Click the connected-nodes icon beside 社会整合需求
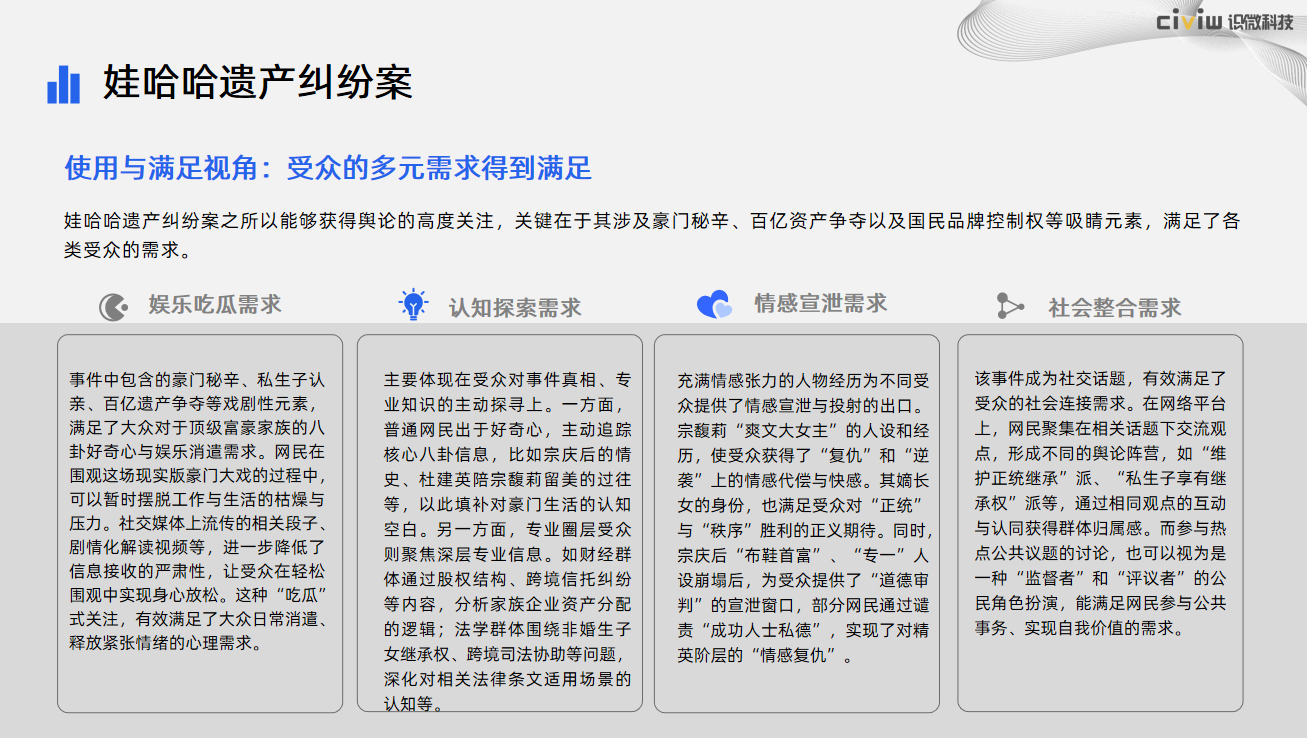This screenshot has height=738, width=1307. (1010, 306)
